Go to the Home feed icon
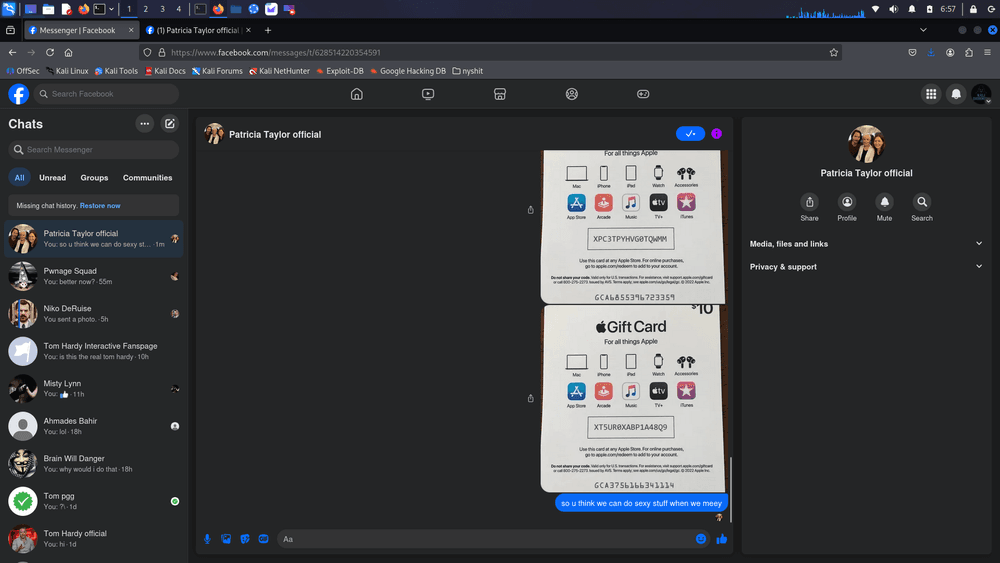The width and height of the screenshot is (1000, 563). tap(357, 94)
